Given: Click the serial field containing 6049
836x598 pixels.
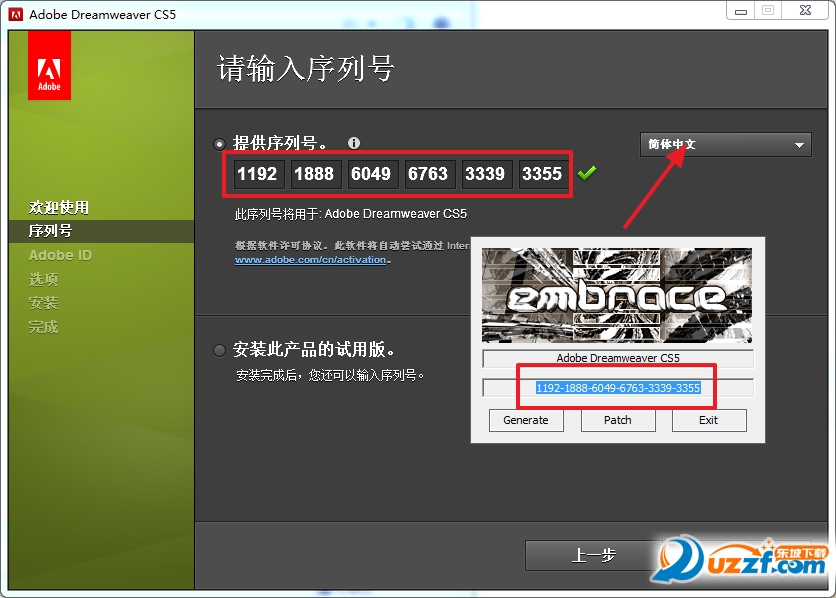Looking at the screenshot, I should pyautogui.click(x=372, y=174).
